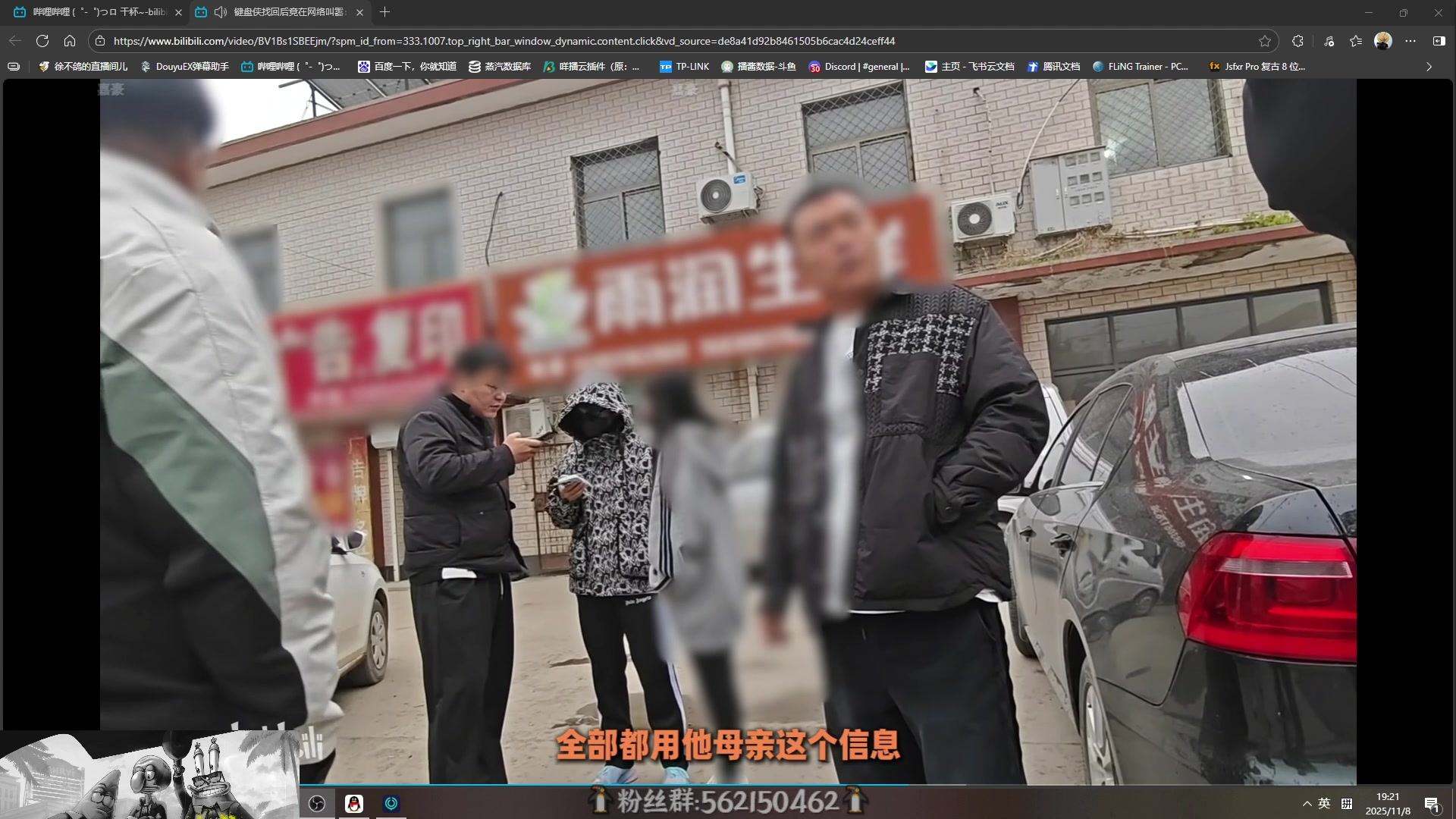The image size is (1456, 819).
Task: Navigate back using the browser back arrow
Action: click(x=14, y=41)
